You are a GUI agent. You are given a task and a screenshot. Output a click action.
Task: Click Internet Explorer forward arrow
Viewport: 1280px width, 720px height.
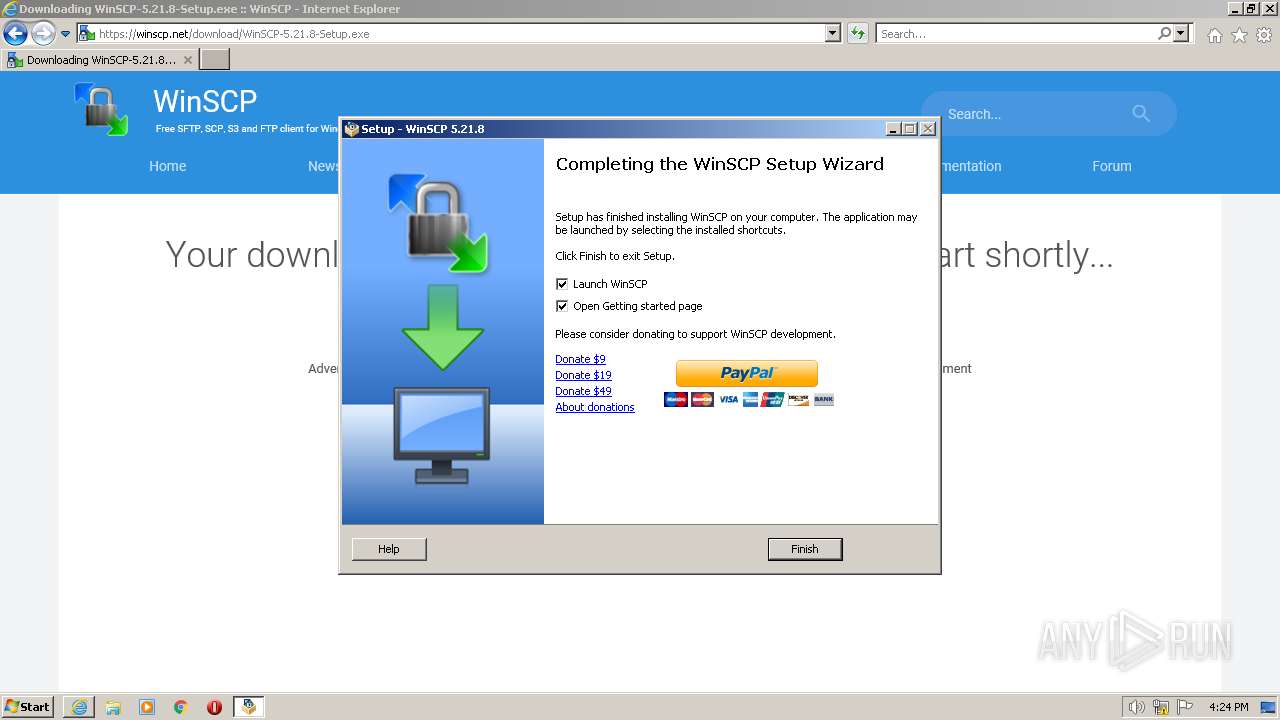coord(43,33)
